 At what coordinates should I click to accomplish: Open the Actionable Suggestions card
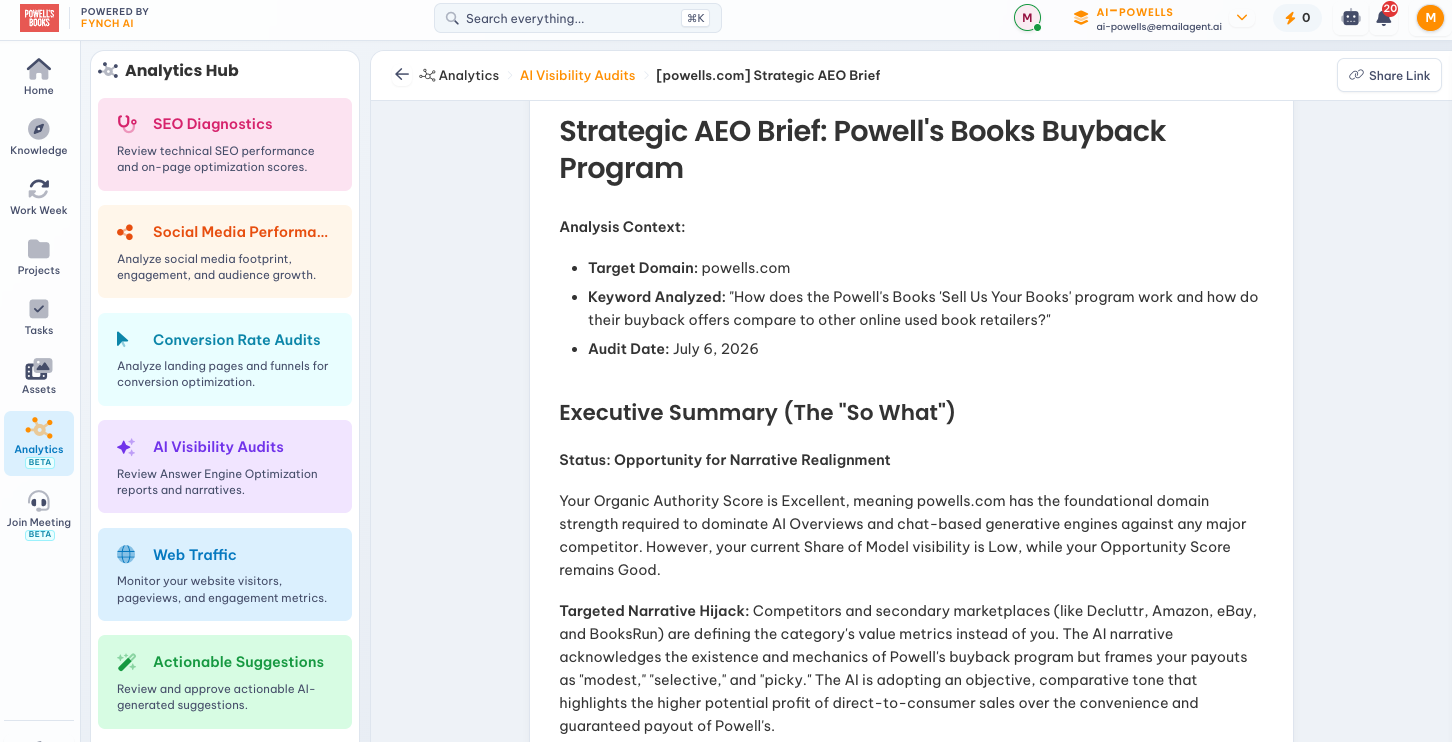pos(225,682)
